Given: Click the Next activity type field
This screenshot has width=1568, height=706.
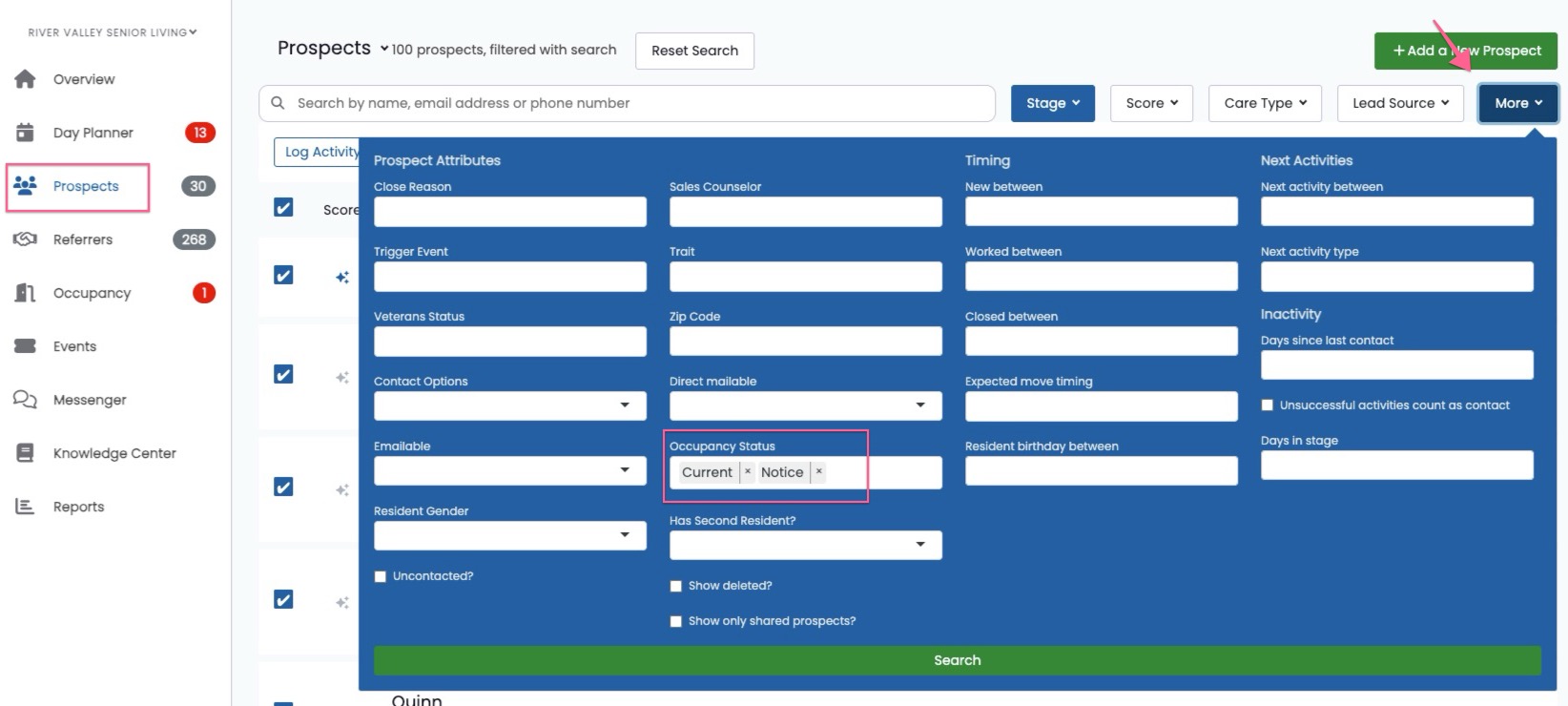Looking at the screenshot, I should coord(1397,277).
